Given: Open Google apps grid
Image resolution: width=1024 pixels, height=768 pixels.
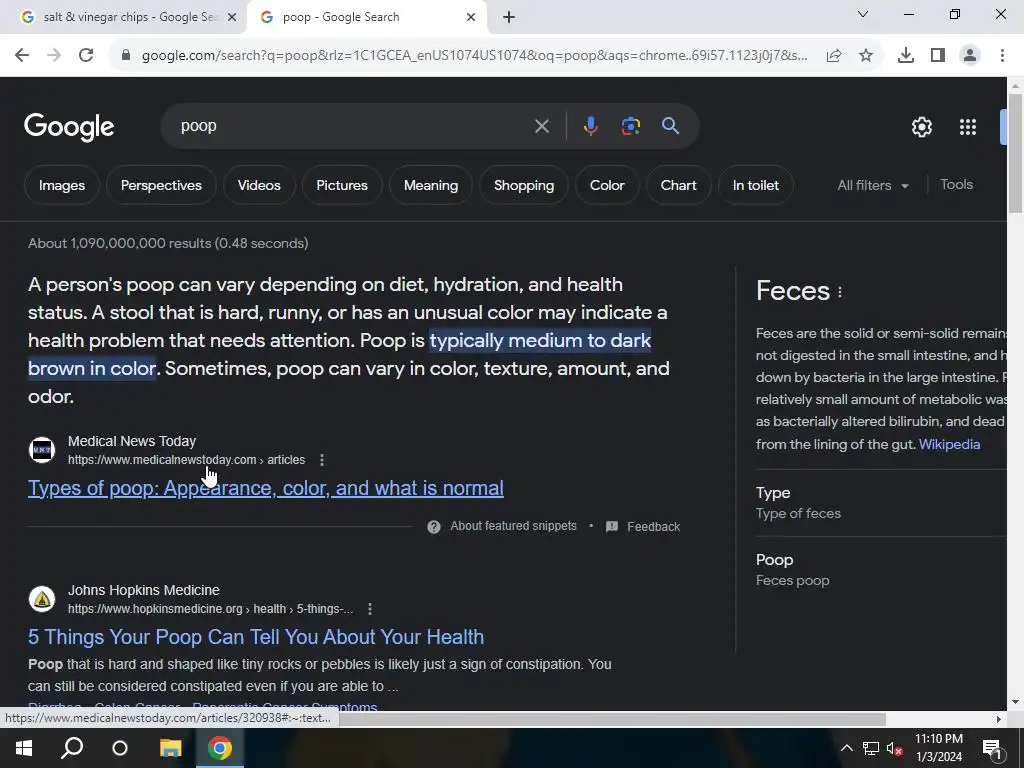Looking at the screenshot, I should (968, 127).
